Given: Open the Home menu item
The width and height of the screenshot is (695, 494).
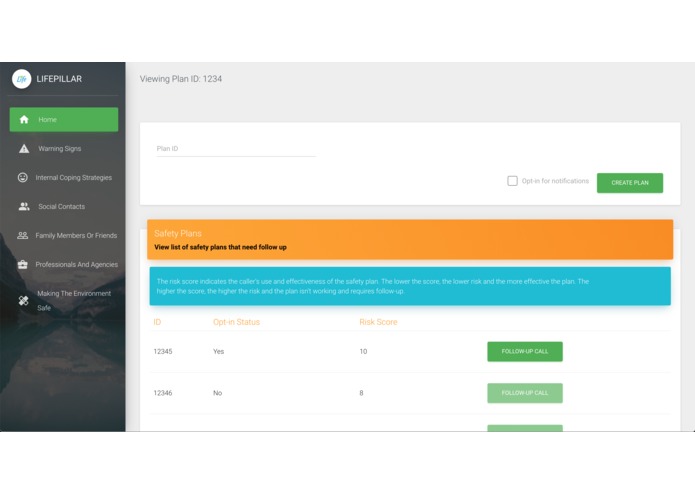Looking at the screenshot, I should [64, 120].
